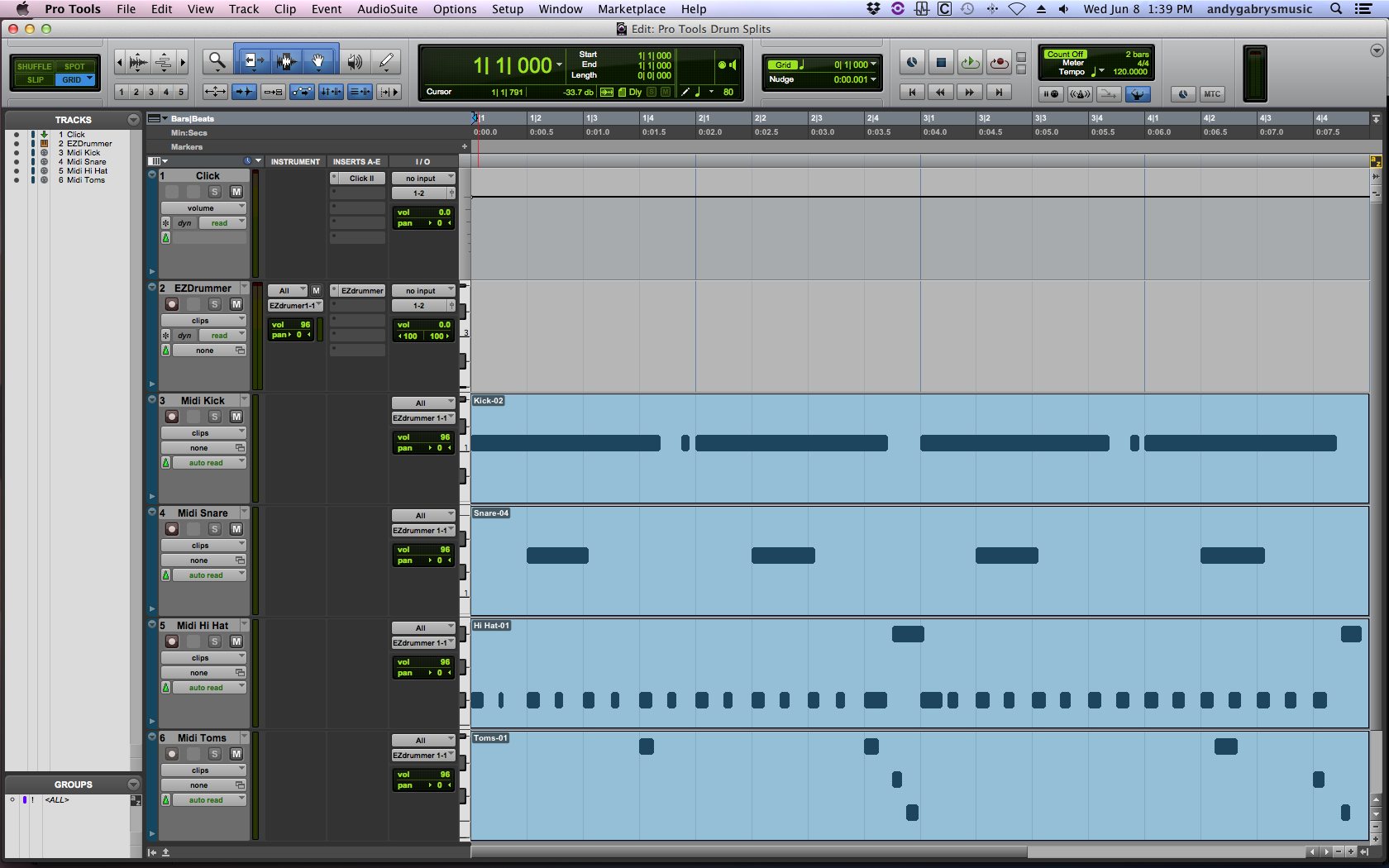
Task: Select the Grabber hand tool
Action: tap(318, 61)
